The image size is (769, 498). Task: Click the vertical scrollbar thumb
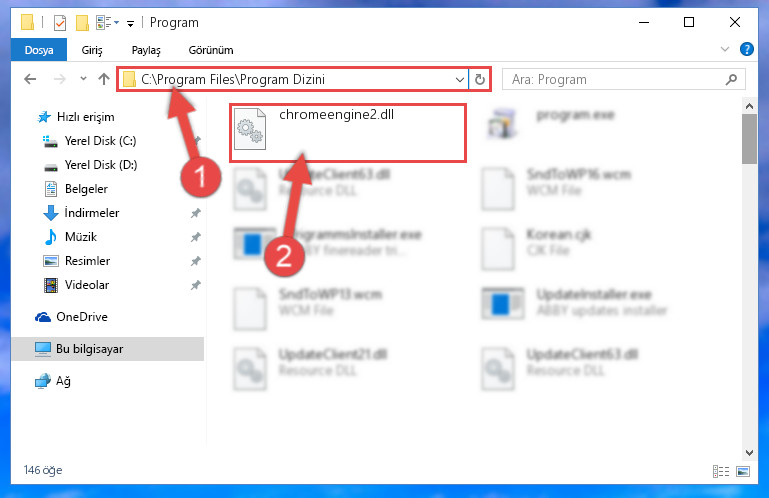[749, 139]
